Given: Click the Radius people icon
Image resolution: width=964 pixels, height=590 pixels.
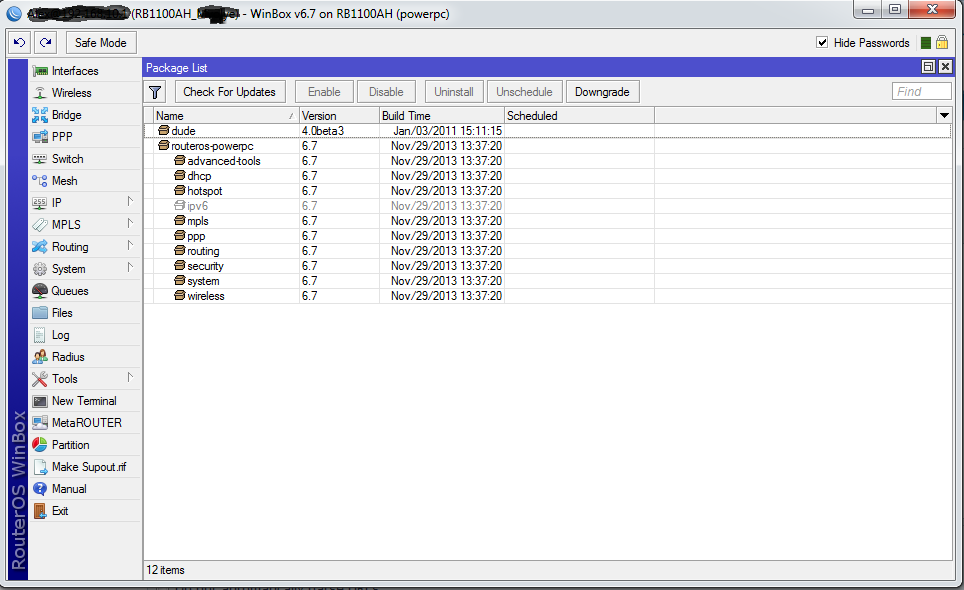Looking at the screenshot, I should pos(40,356).
